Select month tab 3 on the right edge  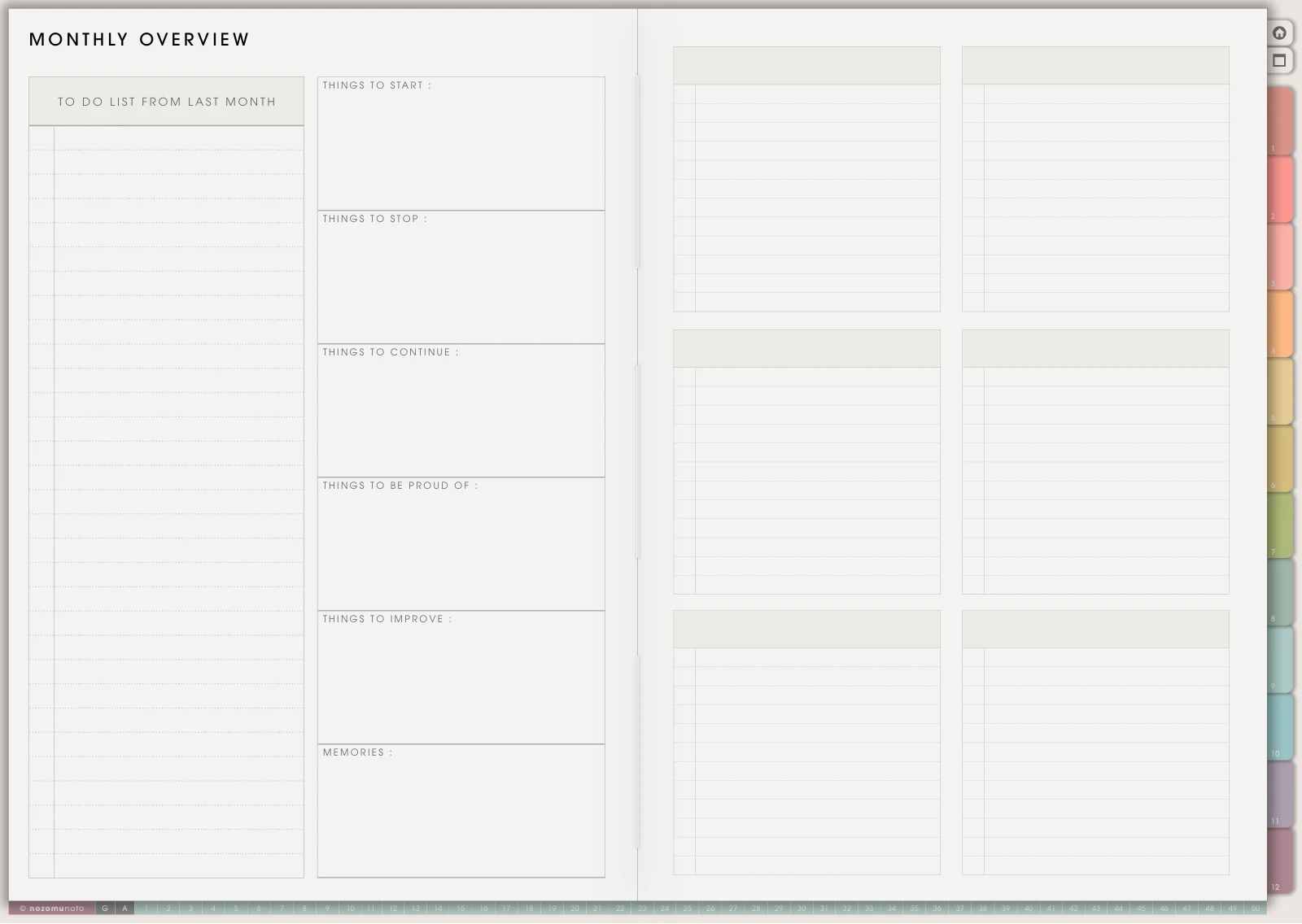point(1280,255)
